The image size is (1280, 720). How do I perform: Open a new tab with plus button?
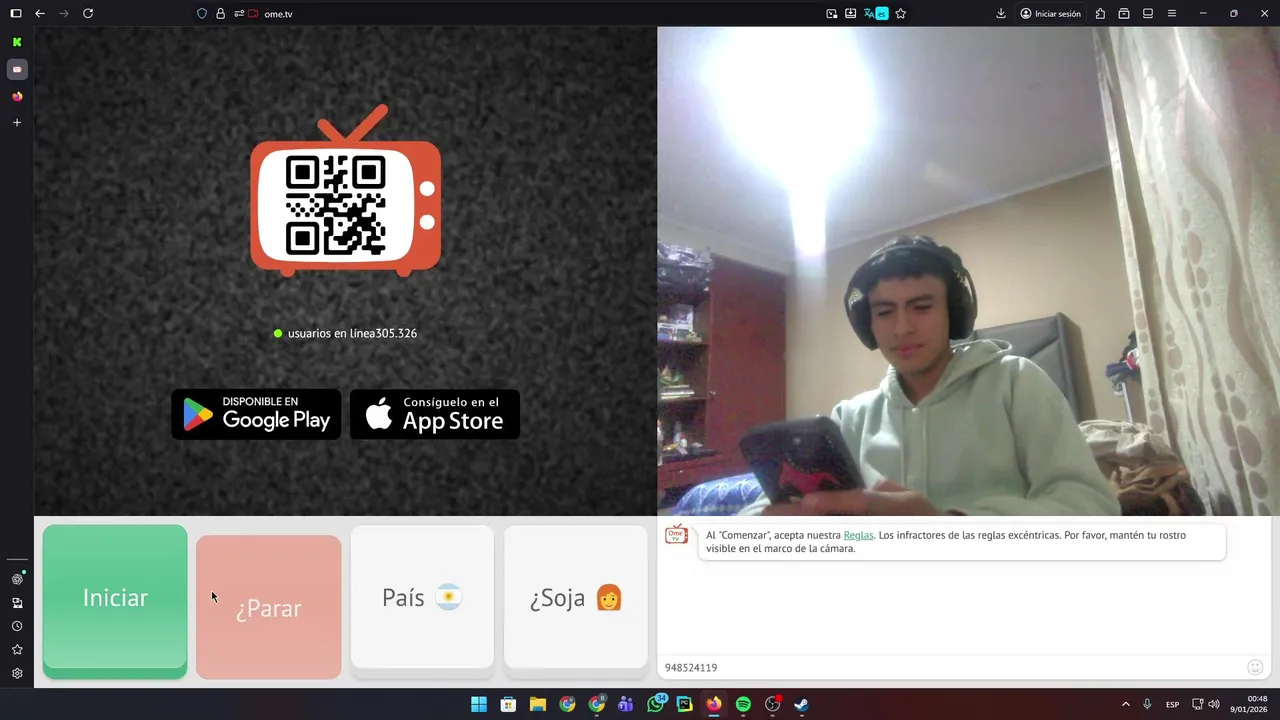(x=17, y=122)
